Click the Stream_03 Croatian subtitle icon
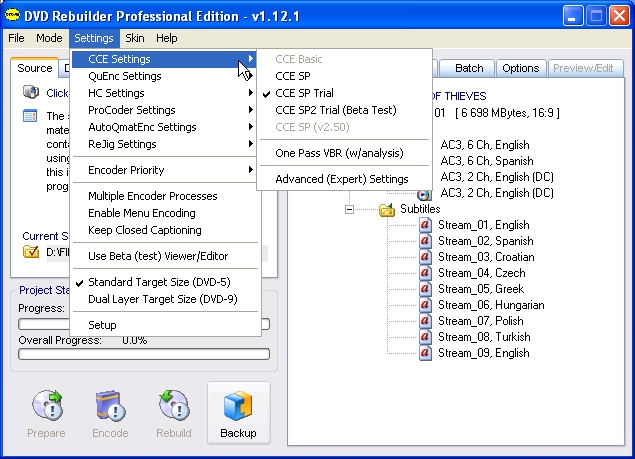The width and height of the screenshot is (635, 459). tap(425, 257)
